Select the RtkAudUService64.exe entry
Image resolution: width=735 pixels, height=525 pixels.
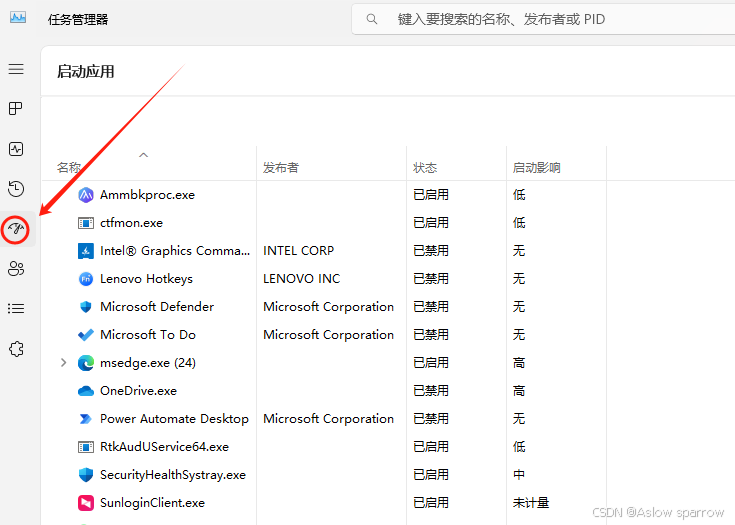[x=165, y=447]
